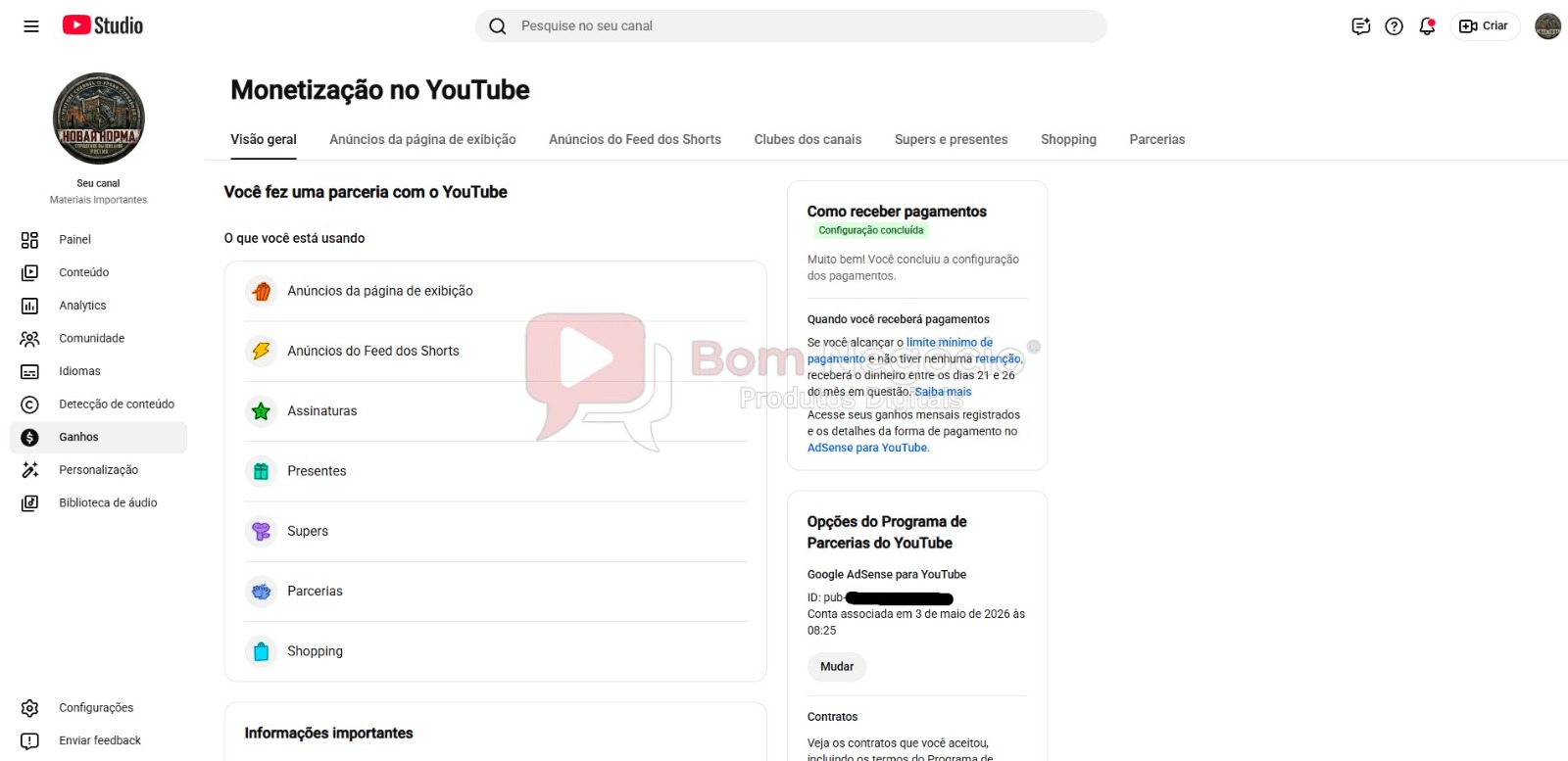Open AdSense para YouTube link
Screen dimensions: 1568x761
click(x=867, y=448)
